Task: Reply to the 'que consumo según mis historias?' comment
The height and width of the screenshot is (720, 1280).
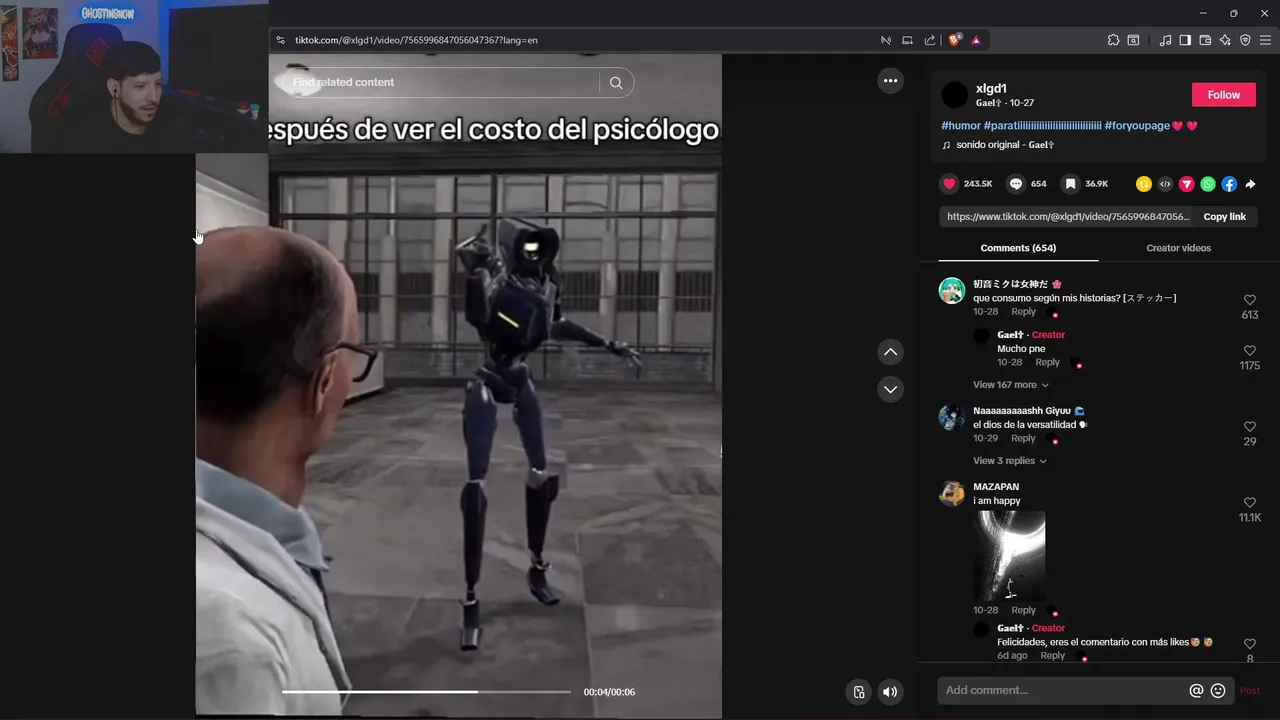Action: 1023,312
